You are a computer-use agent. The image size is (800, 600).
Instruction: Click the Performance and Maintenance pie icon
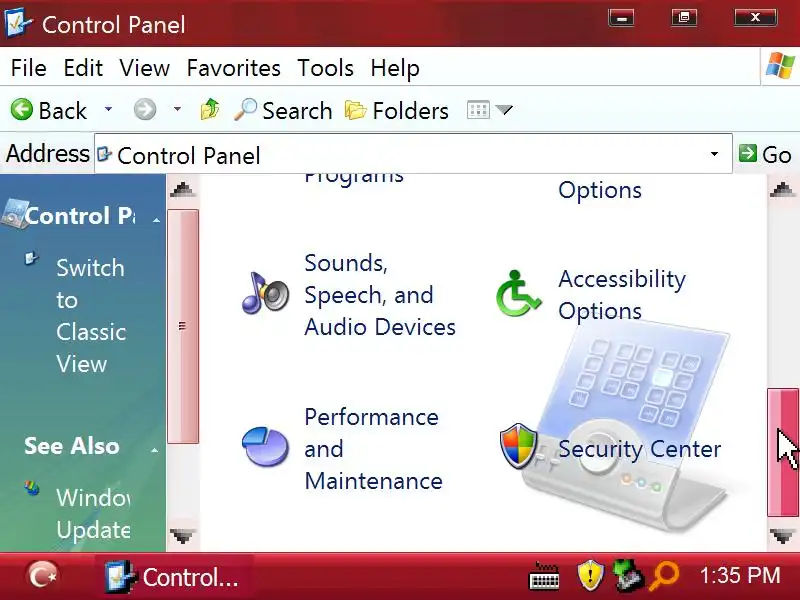pos(265,447)
